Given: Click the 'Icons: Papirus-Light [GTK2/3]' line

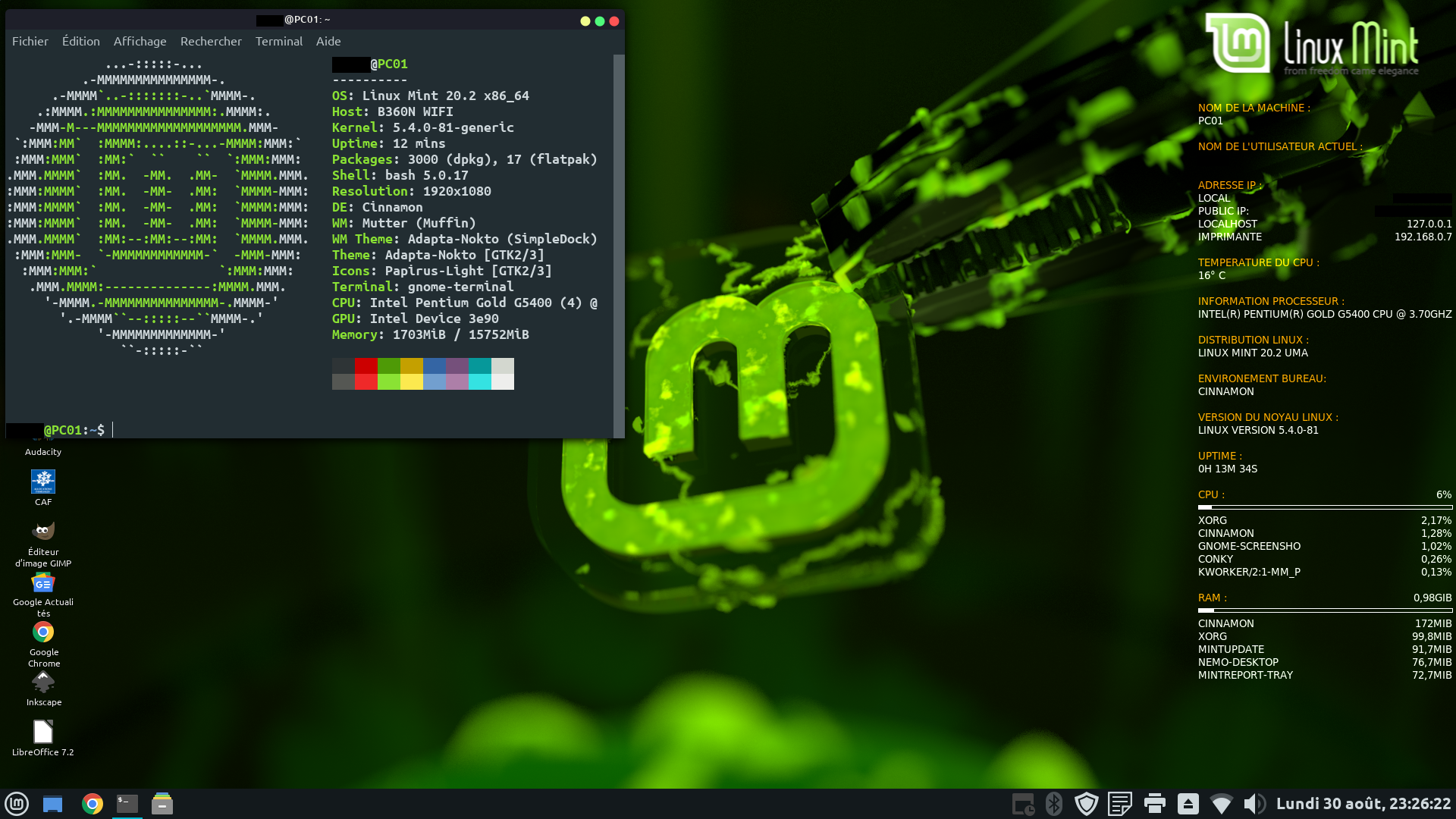Looking at the screenshot, I should point(442,271).
